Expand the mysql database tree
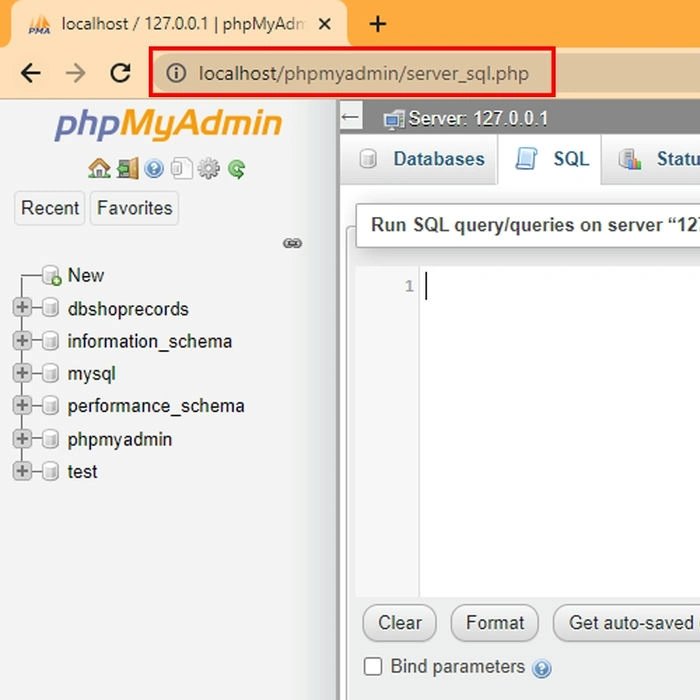This screenshot has height=700, width=700. pos(22,373)
